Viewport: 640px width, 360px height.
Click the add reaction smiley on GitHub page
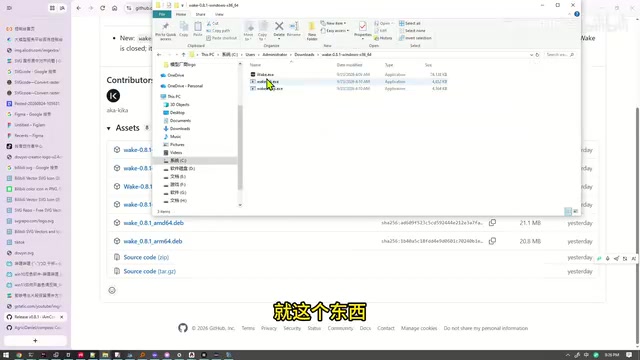pos(112,290)
